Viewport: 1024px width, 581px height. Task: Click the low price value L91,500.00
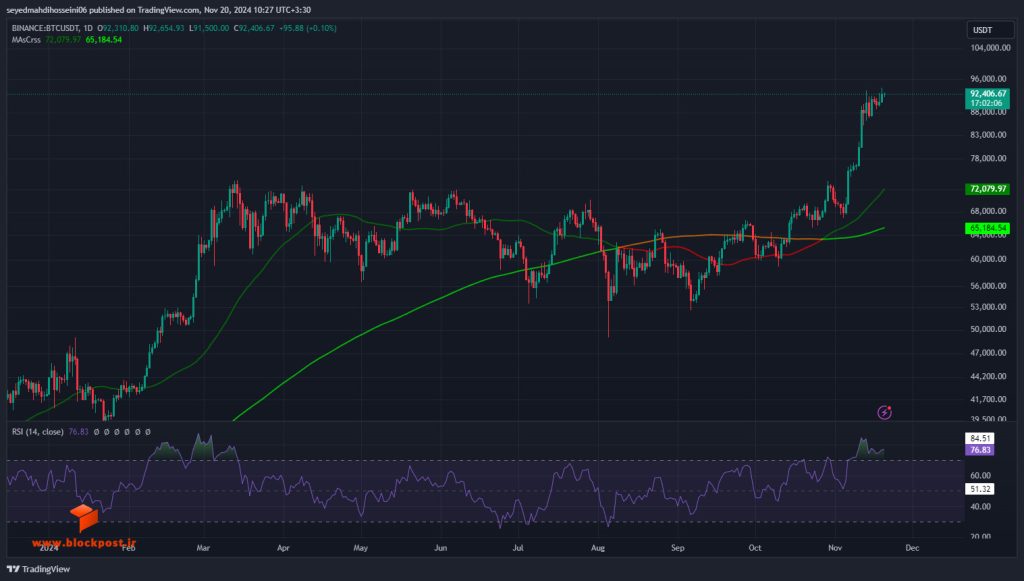[209, 29]
